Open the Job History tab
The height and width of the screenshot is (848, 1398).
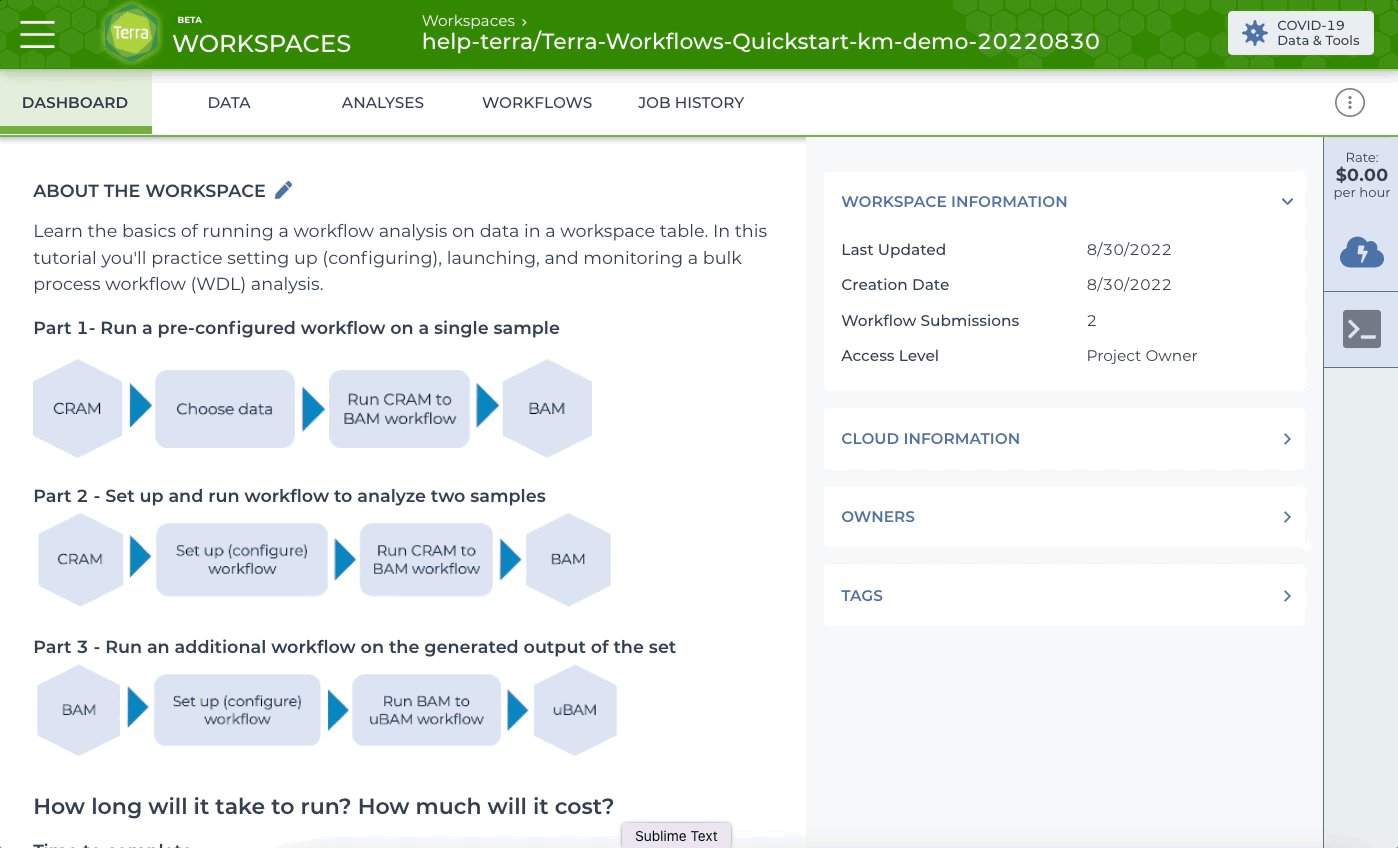tap(690, 102)
